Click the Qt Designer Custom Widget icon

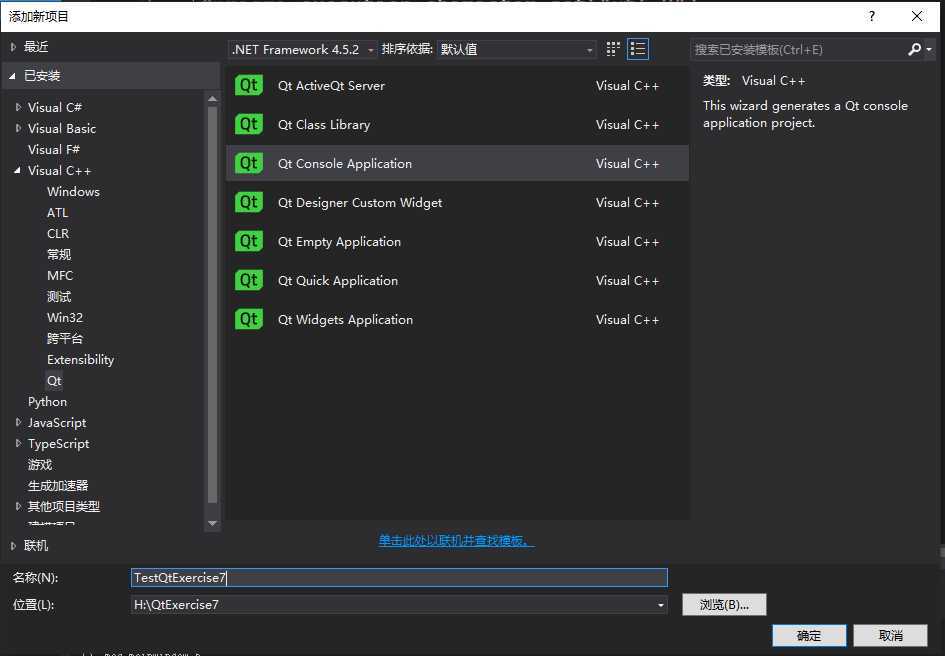pos(249,202)
